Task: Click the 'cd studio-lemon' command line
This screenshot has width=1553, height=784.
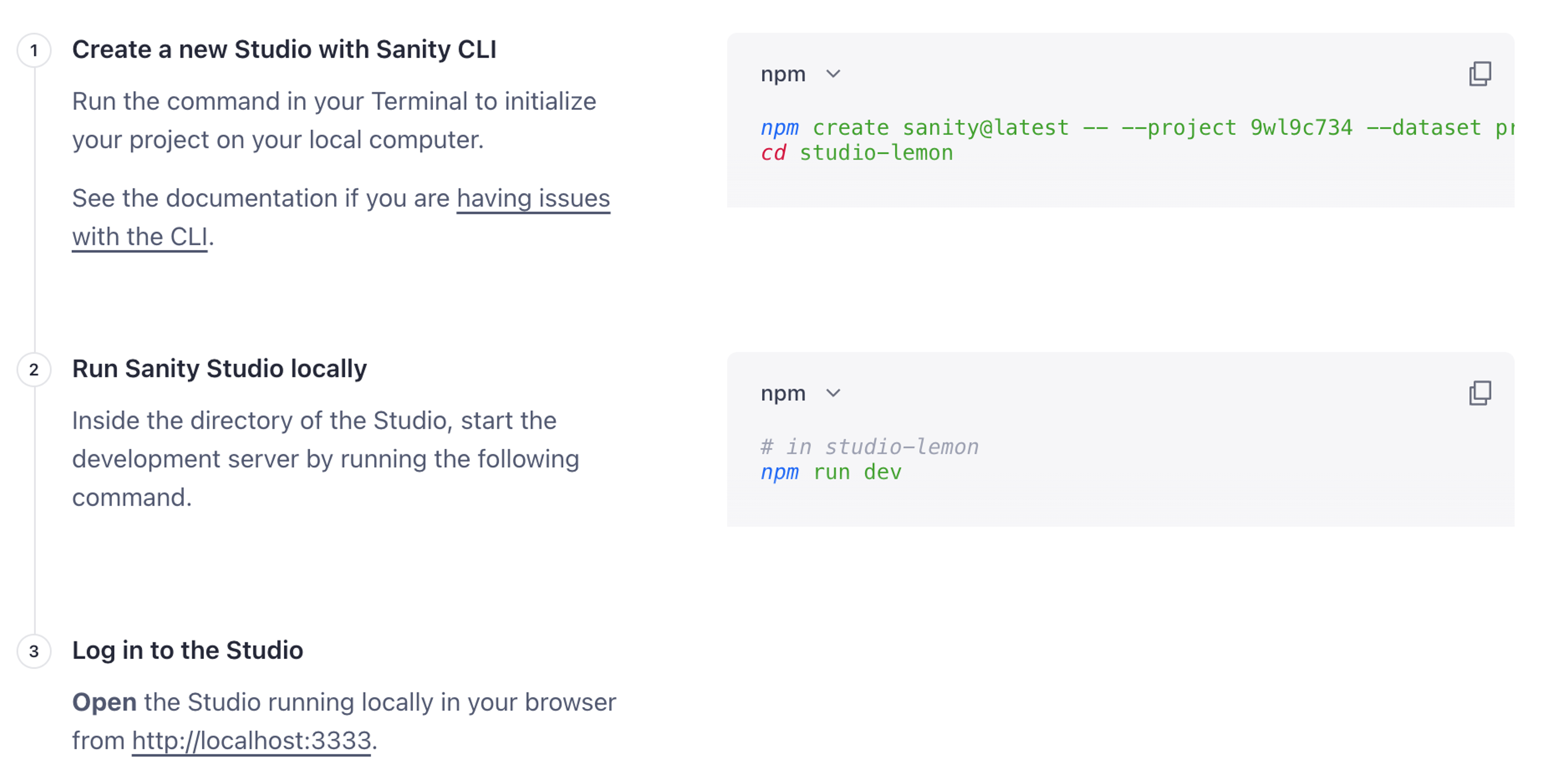Action: [857, 152]
